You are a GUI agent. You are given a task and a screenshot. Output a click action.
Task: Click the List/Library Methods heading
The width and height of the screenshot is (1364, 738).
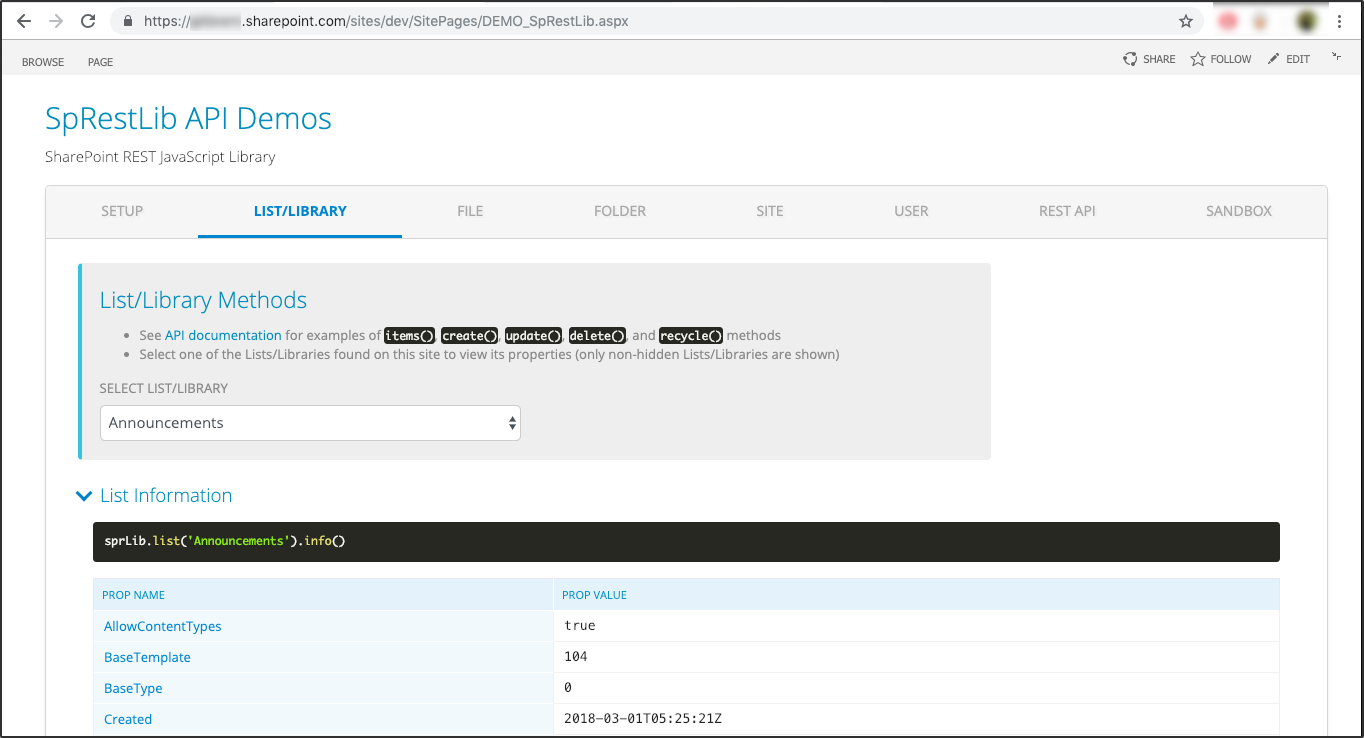click(203, 300)
